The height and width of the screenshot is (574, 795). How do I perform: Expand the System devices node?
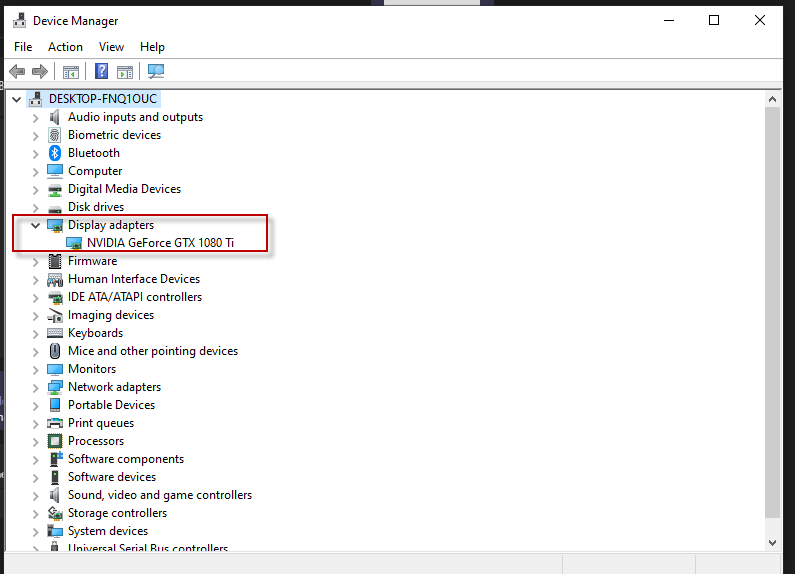pyautogui.click(x=35, y=532)
